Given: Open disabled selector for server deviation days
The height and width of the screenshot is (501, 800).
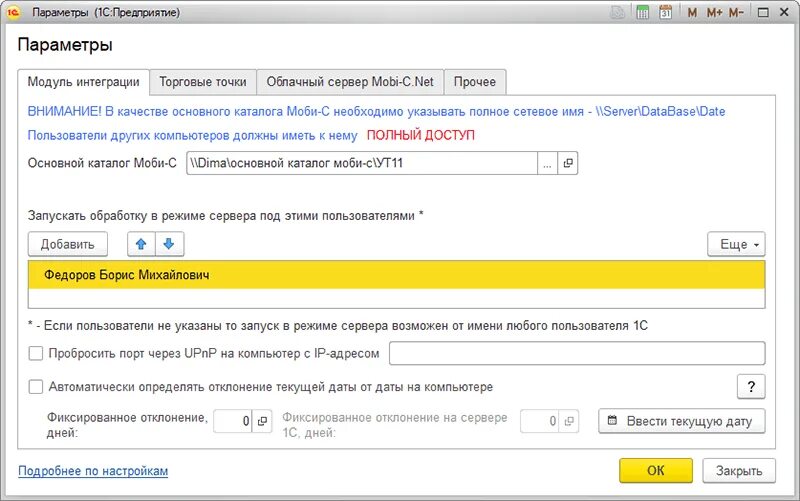Looking at the screenshot, I should [569, 421].
